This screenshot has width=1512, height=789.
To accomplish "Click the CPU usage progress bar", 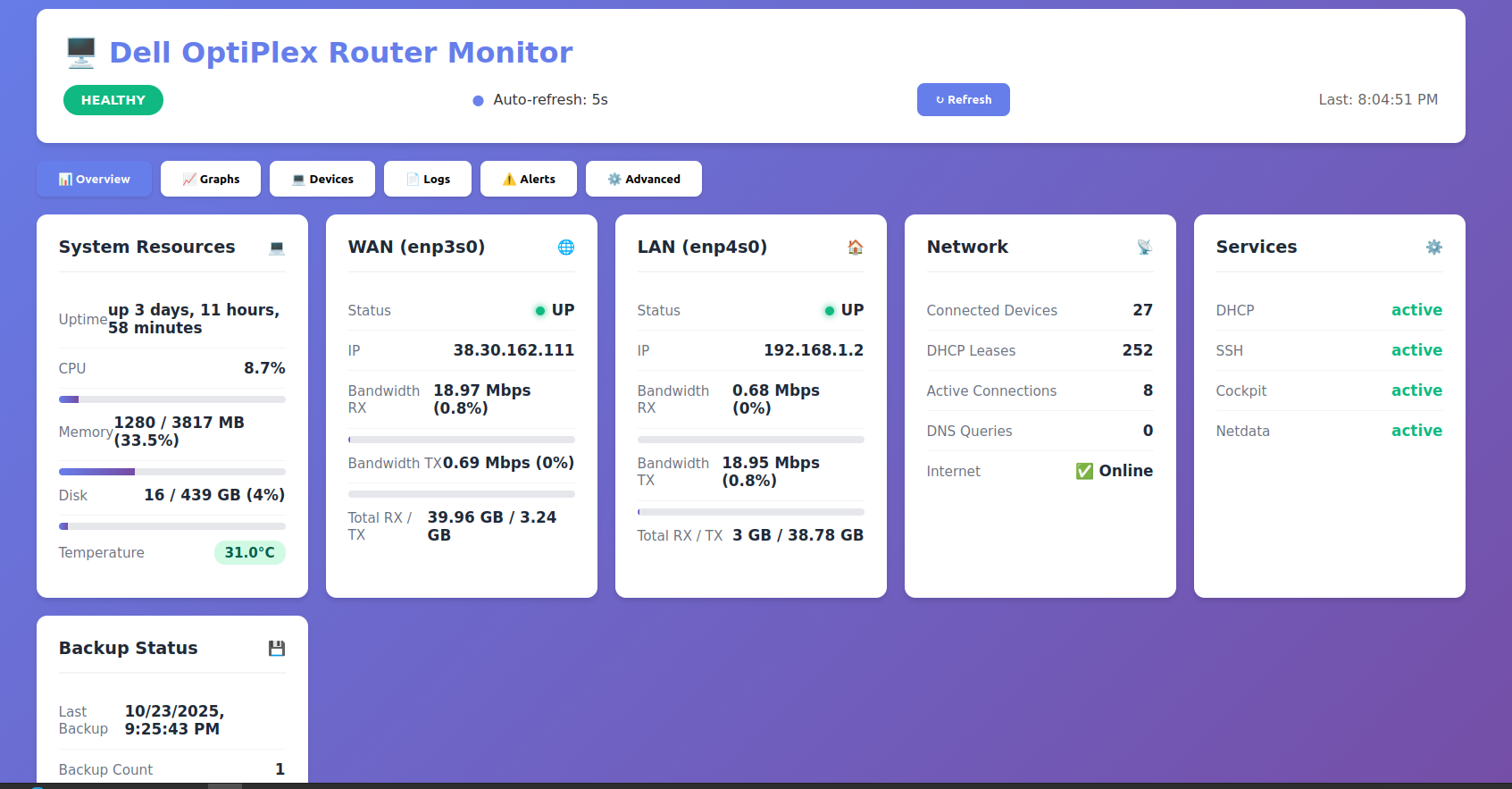I will [x=172, y=399].
